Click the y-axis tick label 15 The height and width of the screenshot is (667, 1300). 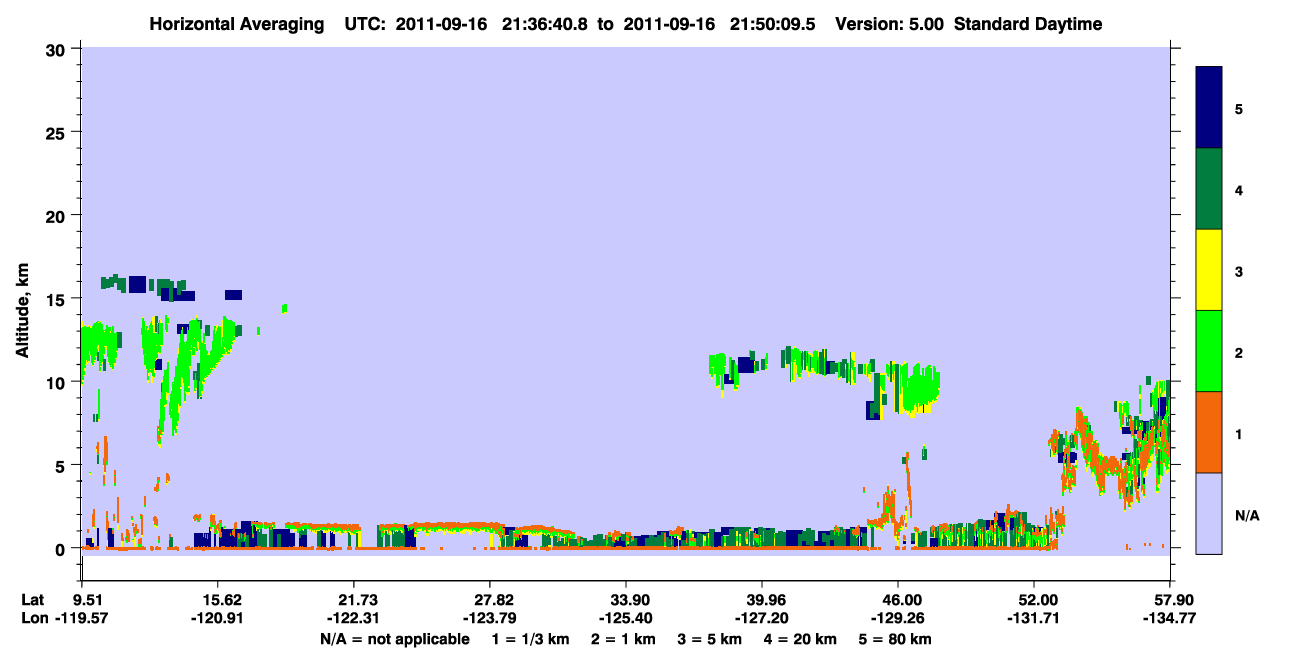[58, 299]
